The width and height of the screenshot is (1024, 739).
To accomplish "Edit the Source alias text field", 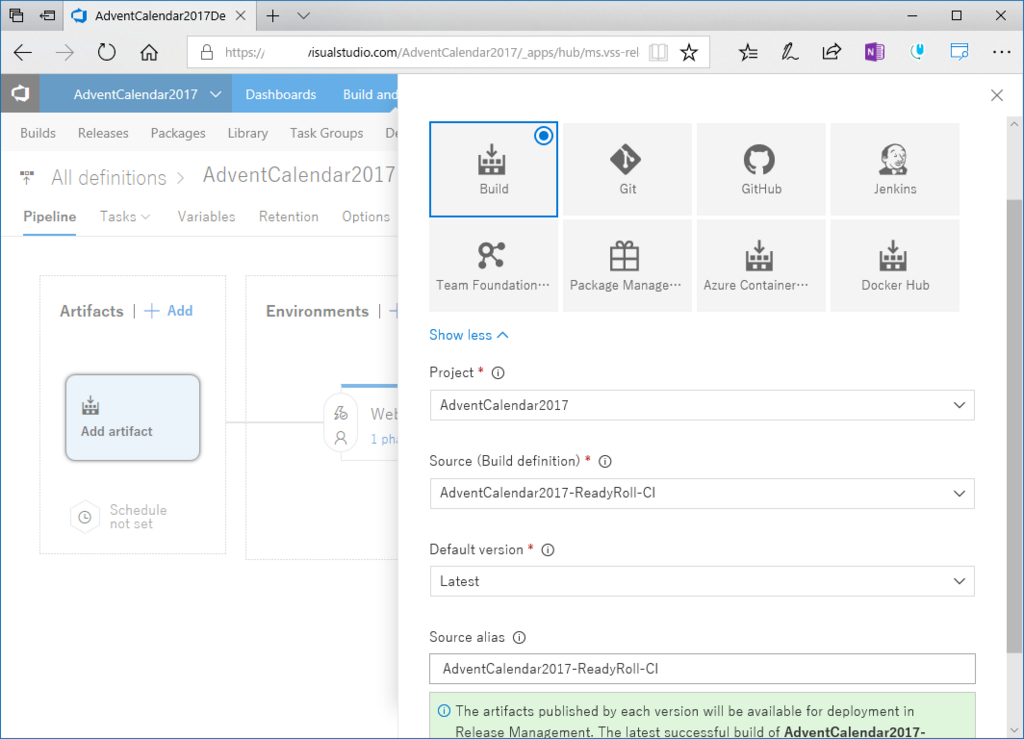I will click(x=702, y=669).
